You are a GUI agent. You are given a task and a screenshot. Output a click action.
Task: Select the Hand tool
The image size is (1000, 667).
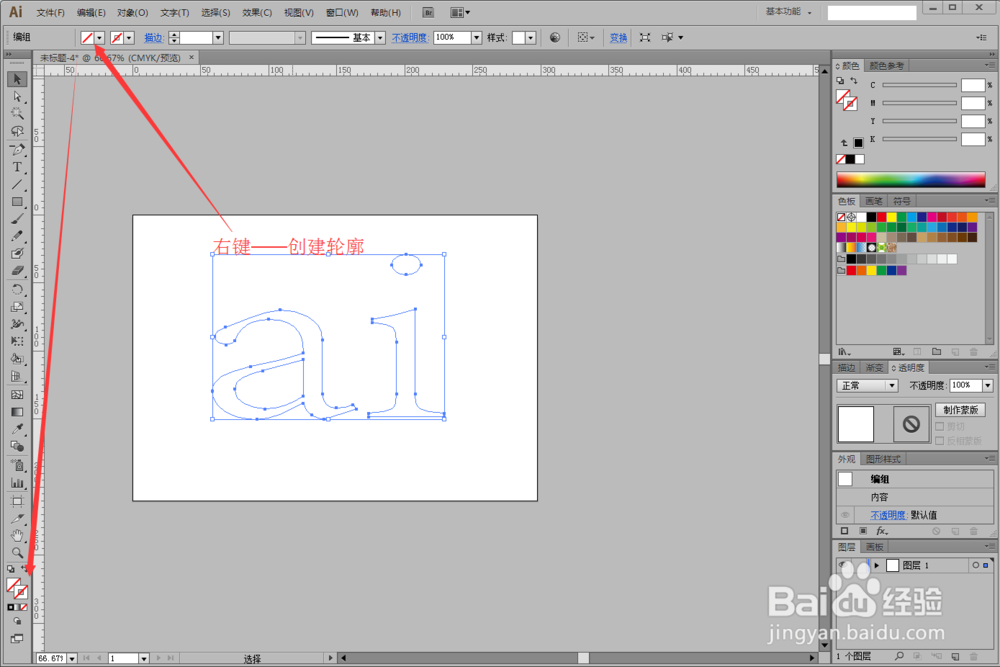pyautogui.click(x=17, y=536)
